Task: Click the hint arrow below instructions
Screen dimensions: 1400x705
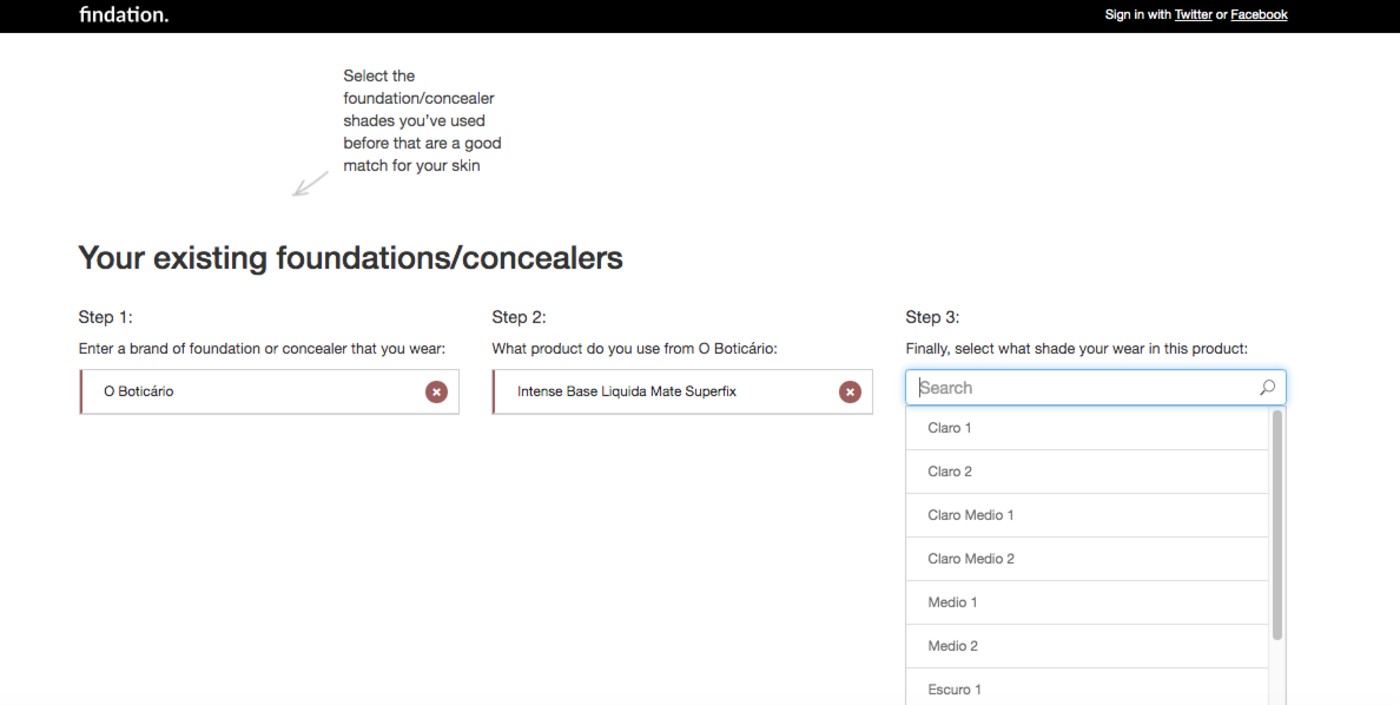Action: 310,184
